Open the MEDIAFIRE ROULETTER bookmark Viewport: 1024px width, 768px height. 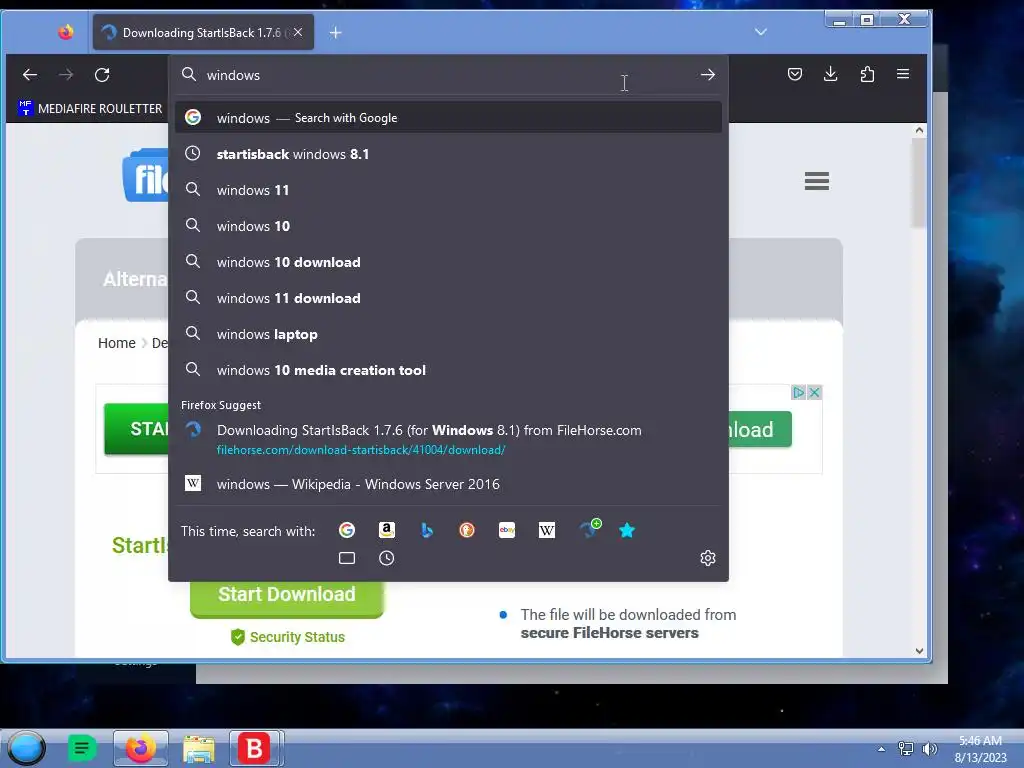click(x=90, y=108)
